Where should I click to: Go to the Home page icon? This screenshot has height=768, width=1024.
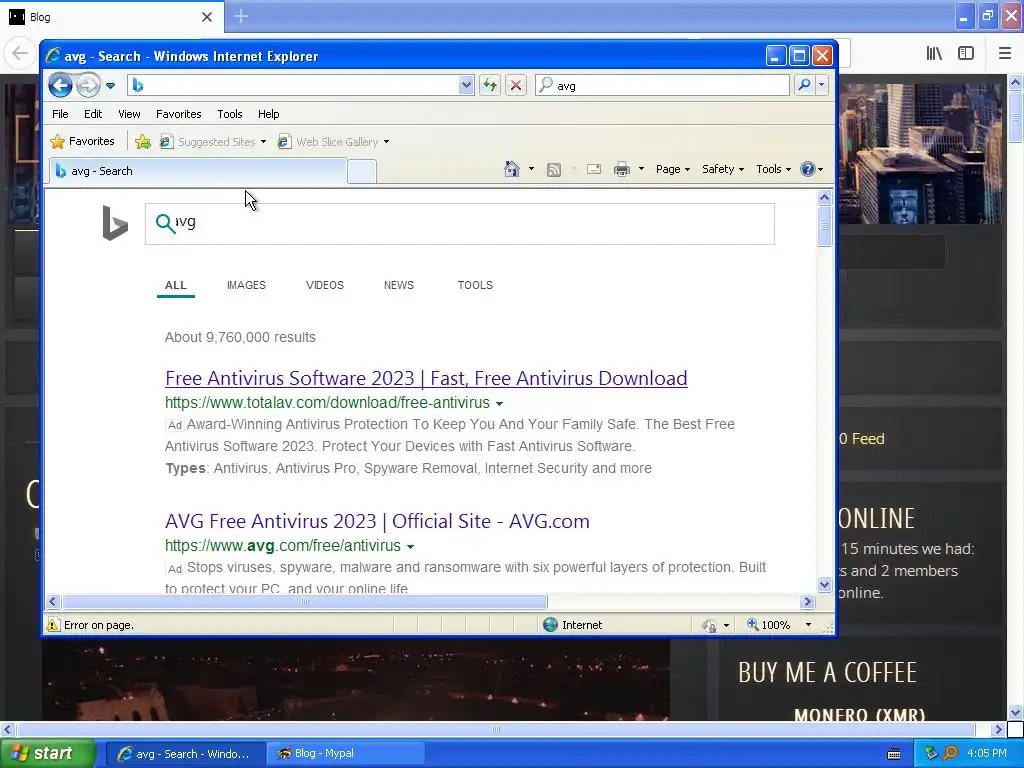[x=512, y=169]
